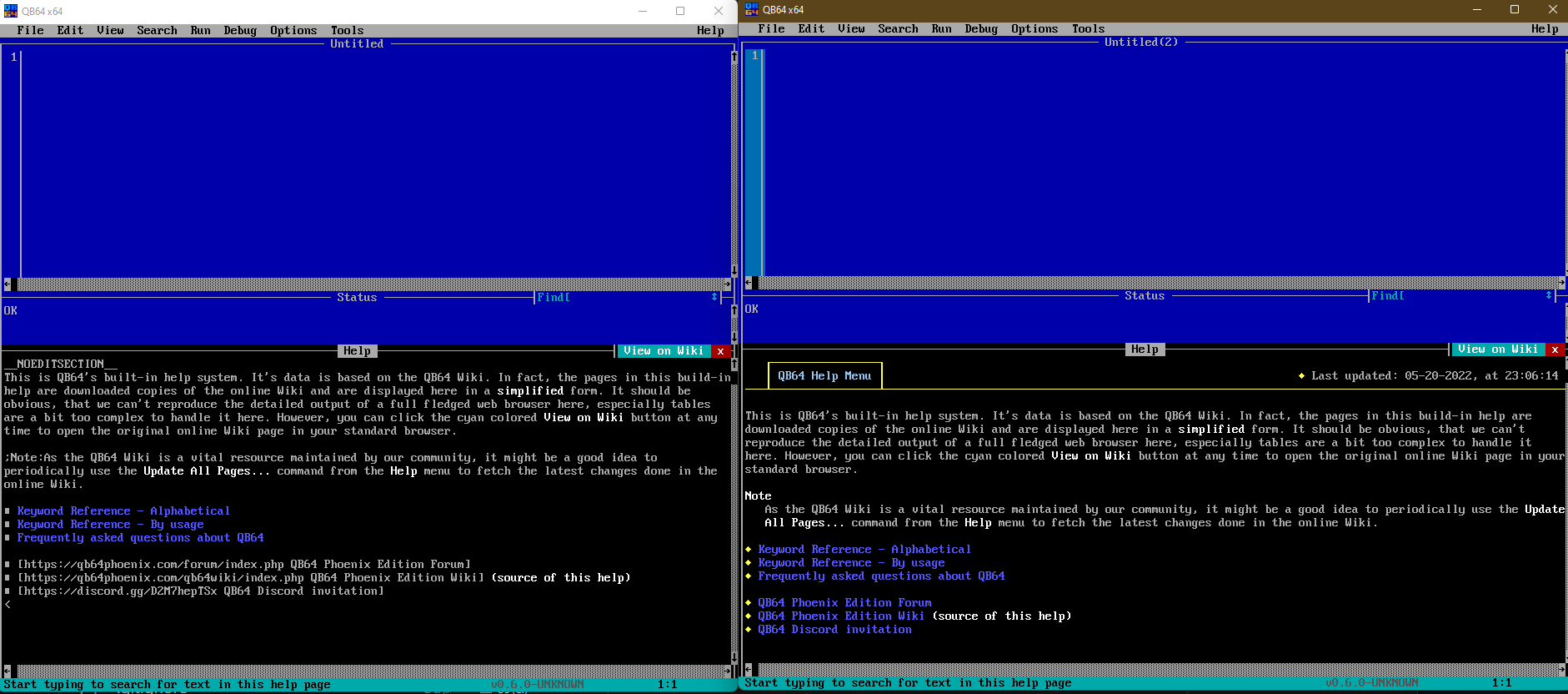This screenshot has width=1568, height=694.
Task: Click left editor horizontal scrollbar's right arrow
Action: [728, 284]
